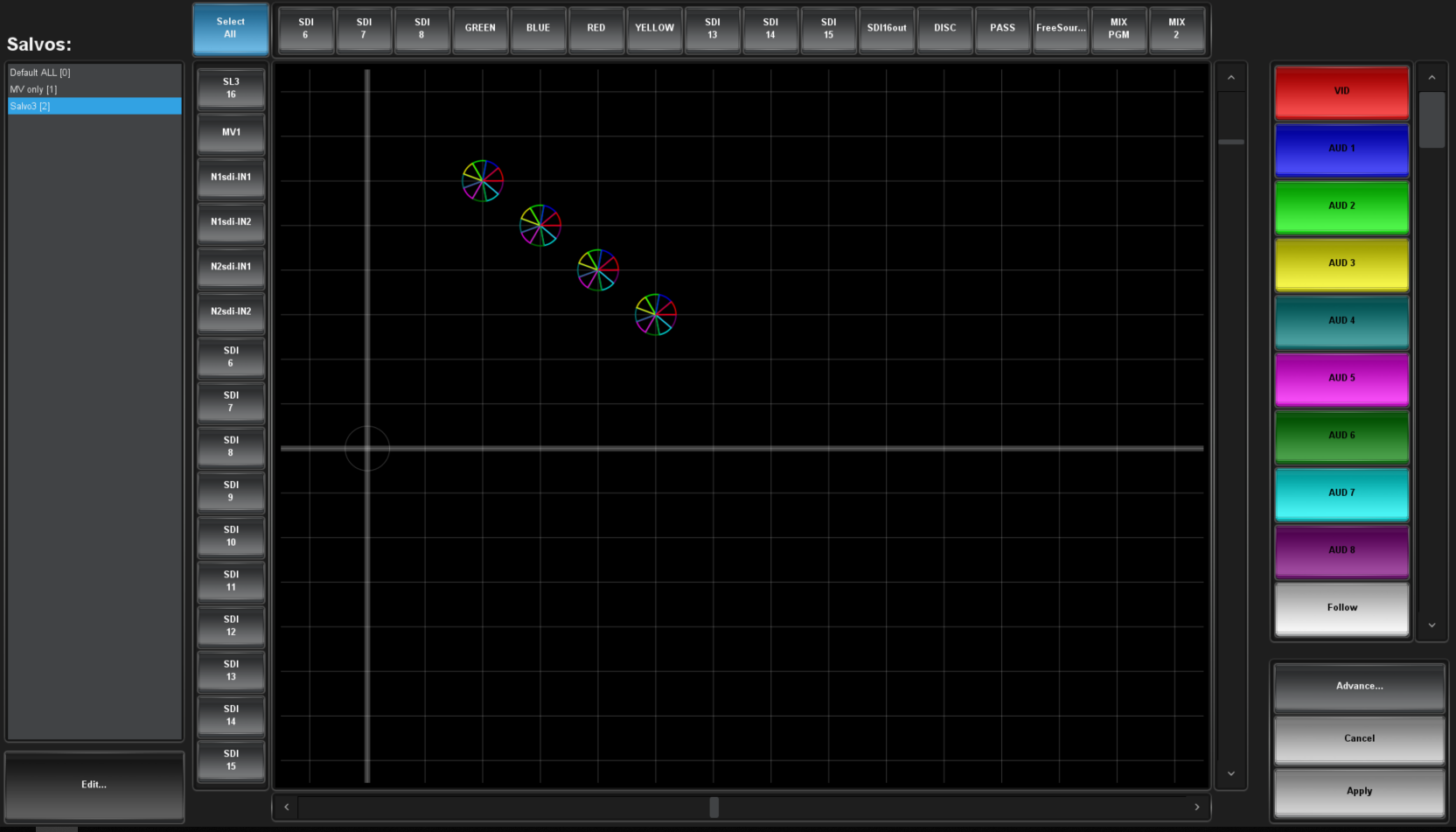Screen dimensions: 1456x832
Task: Choose the YELLOW column header
Action: (654, 29)
